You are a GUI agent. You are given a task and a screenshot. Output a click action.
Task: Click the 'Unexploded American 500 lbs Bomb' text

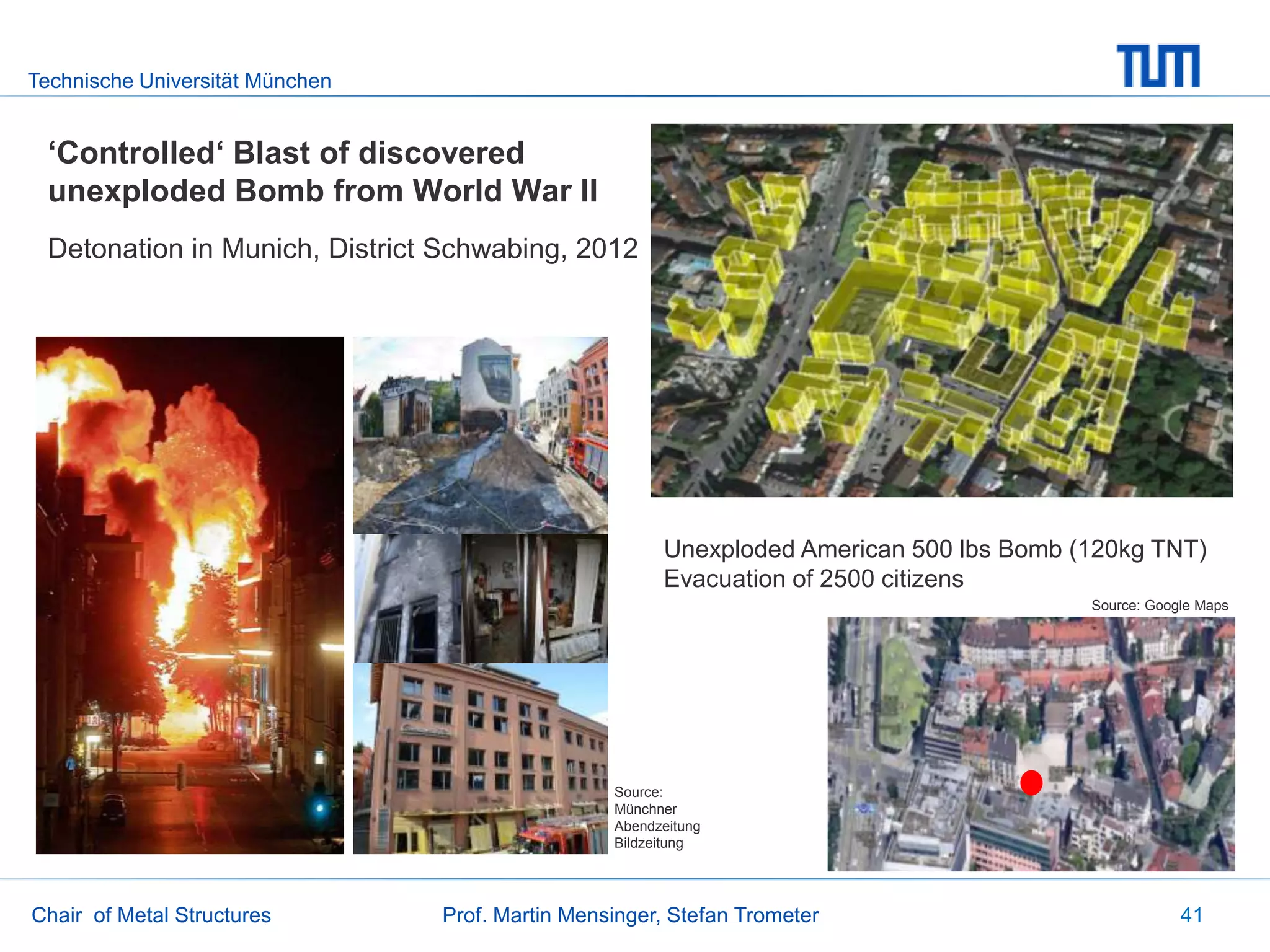[x=935, y=550]
